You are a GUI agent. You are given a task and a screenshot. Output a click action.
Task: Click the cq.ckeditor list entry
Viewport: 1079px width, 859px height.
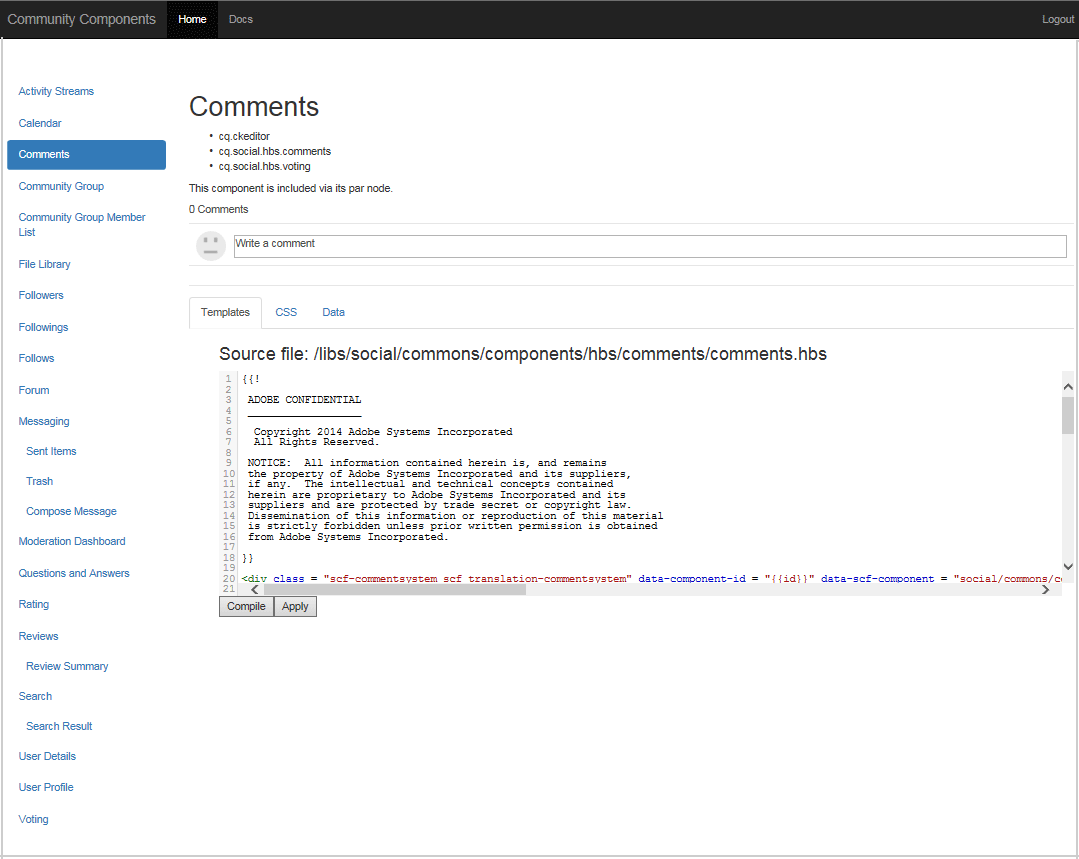244,136
